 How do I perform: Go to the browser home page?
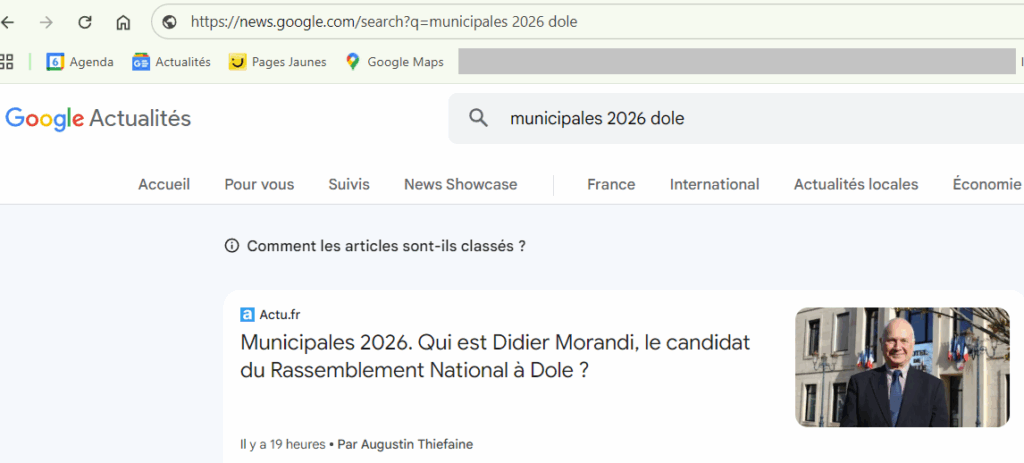click(123, 22)
